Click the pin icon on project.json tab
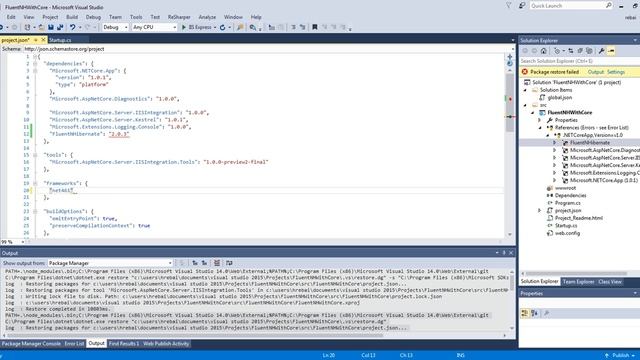 pyautogui.click(x=36, y=40)
